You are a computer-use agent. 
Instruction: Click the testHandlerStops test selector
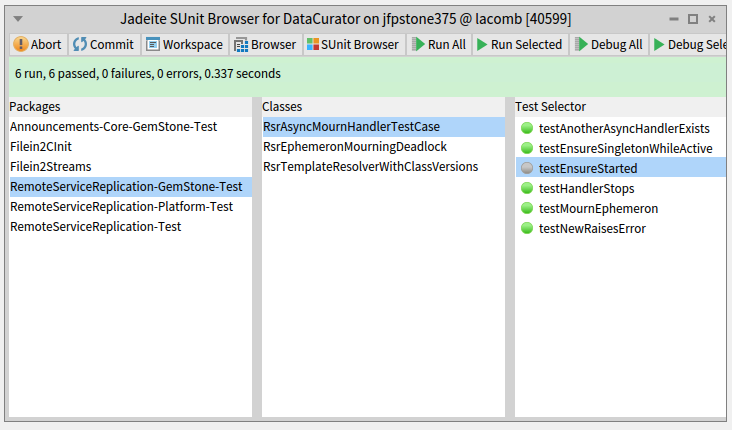[586, 188]
